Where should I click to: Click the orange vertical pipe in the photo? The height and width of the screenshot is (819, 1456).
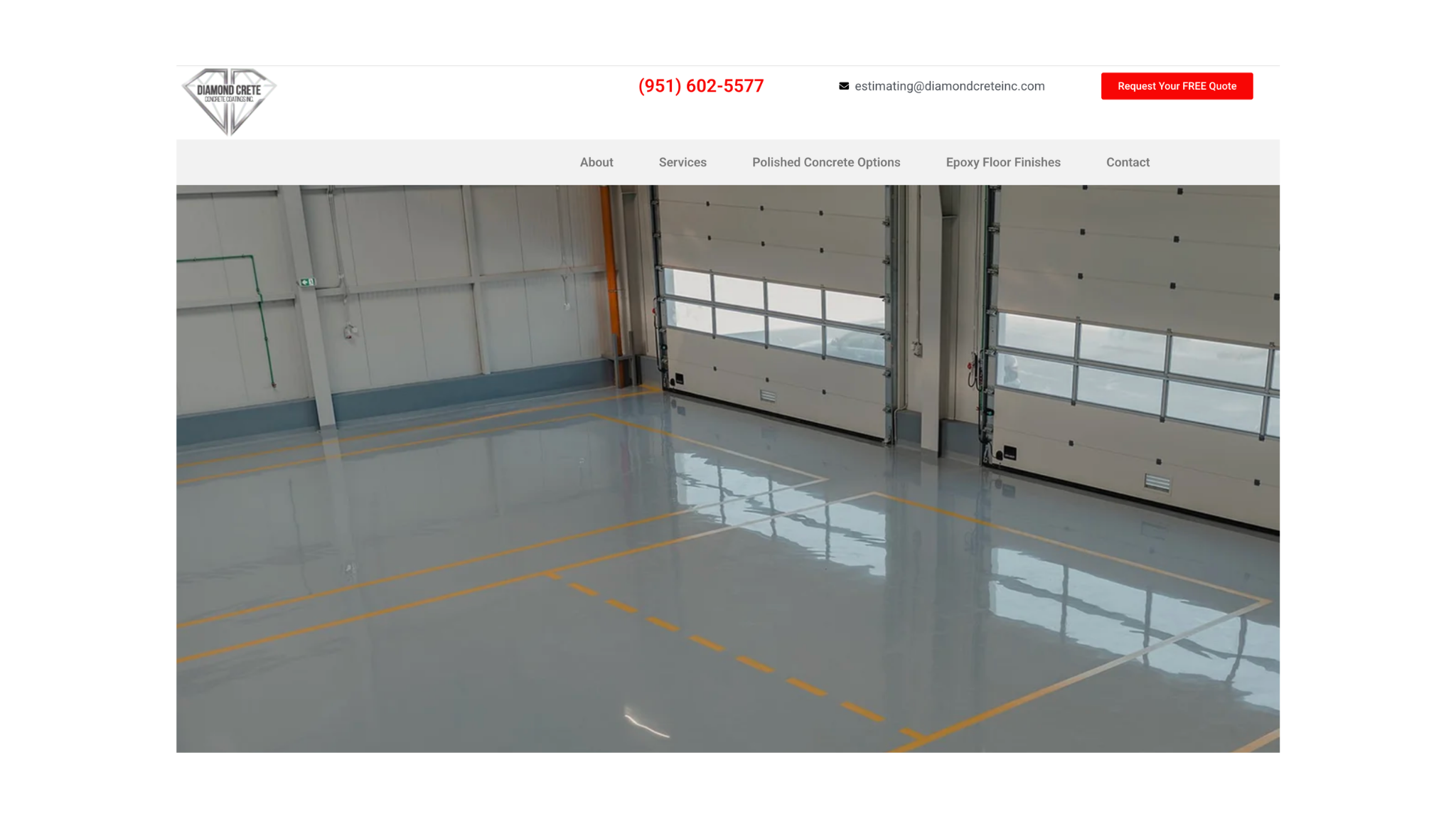[x=611, y=284]
